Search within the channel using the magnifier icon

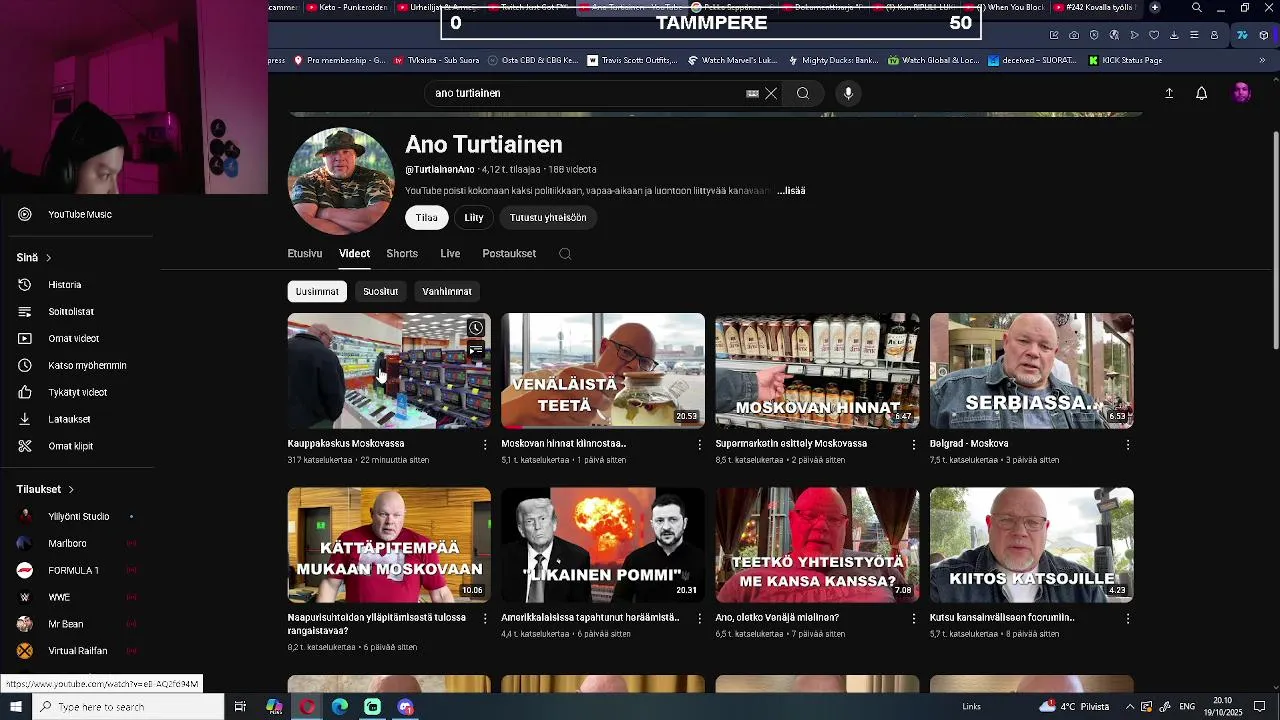click(x=565, y=254)
